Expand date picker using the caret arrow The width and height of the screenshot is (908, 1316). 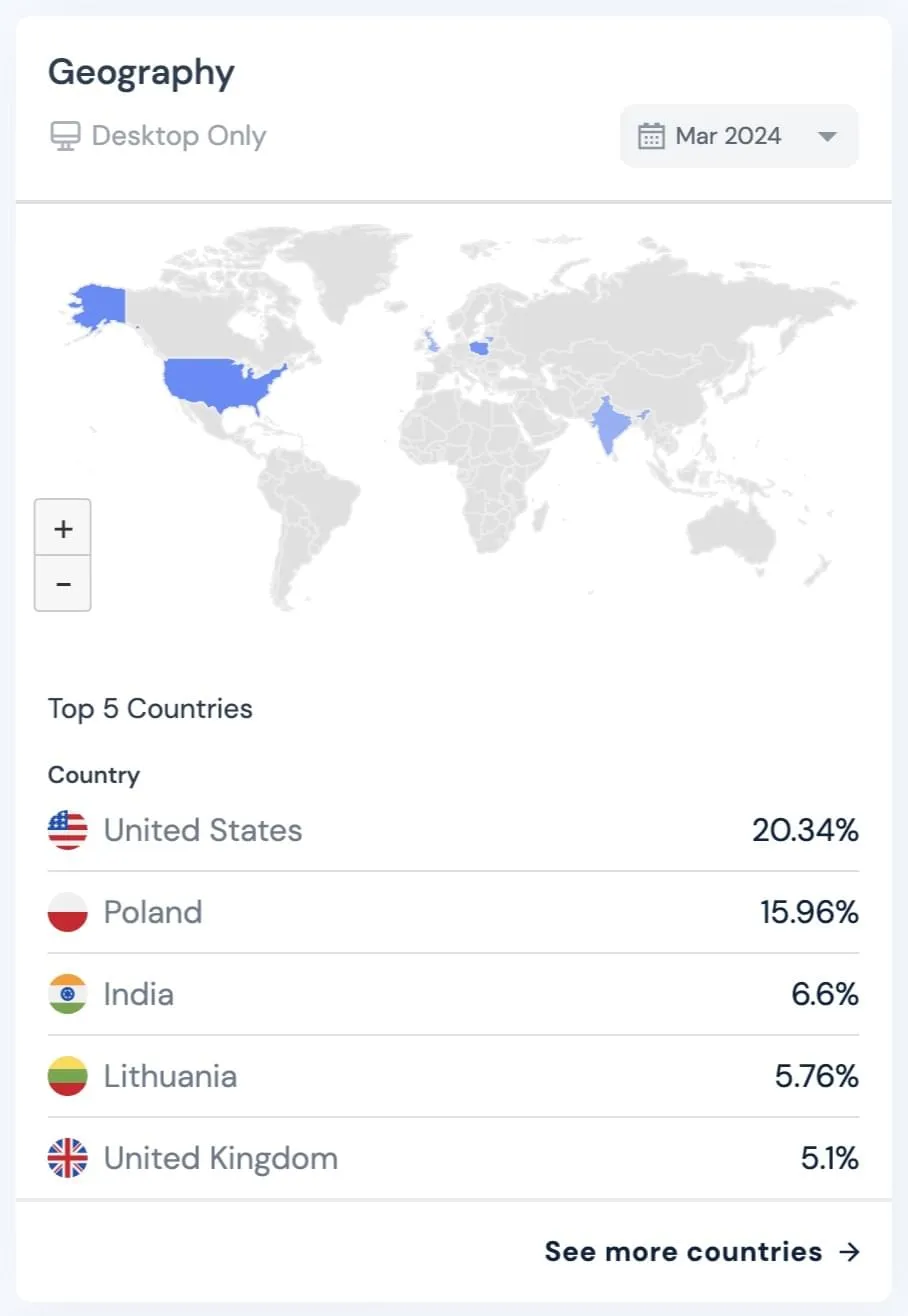point(827,137)
